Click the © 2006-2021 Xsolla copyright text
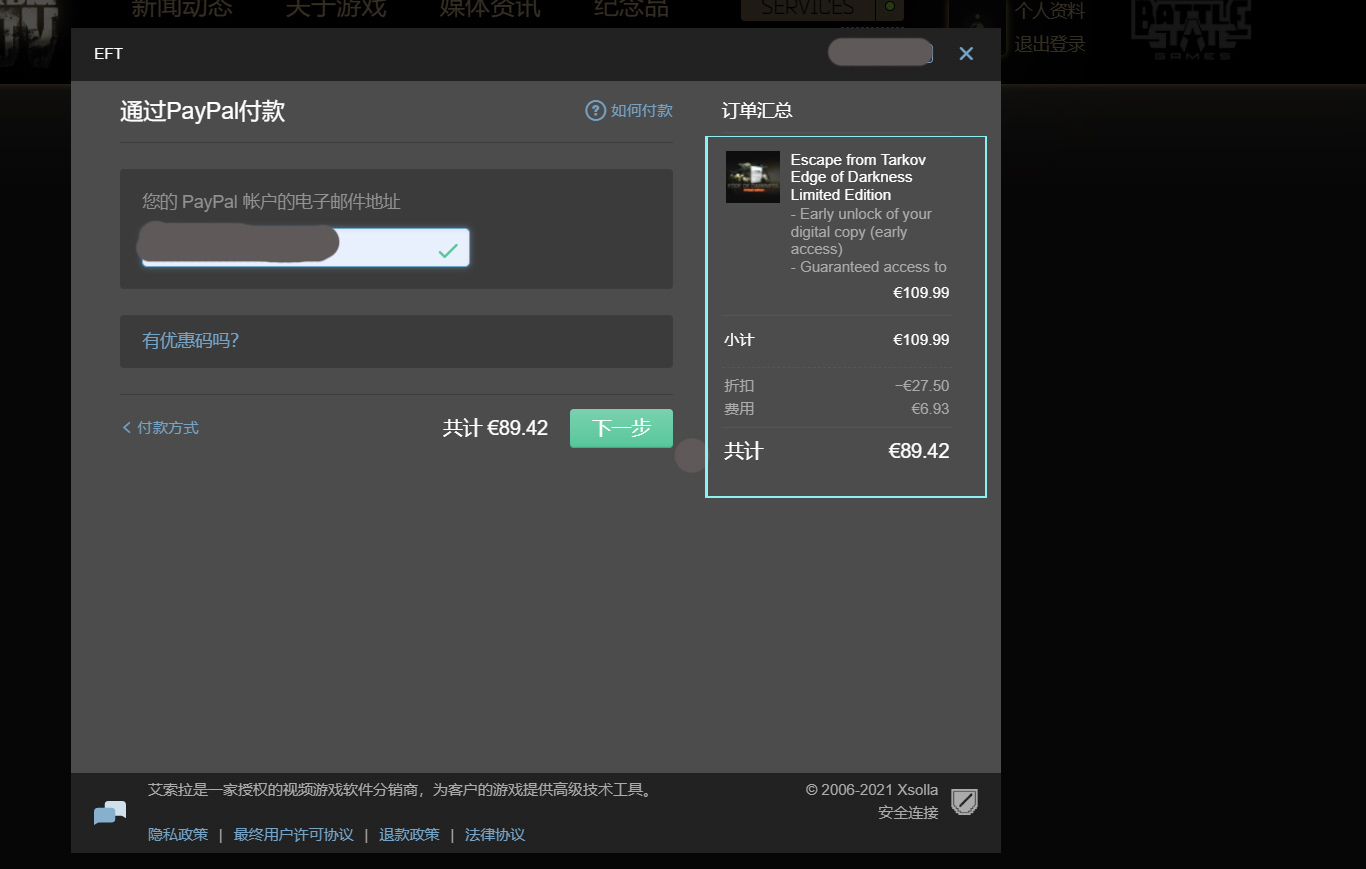Image resolution: width=1366 pixels, height=869 pixels. tap(872, 790)
